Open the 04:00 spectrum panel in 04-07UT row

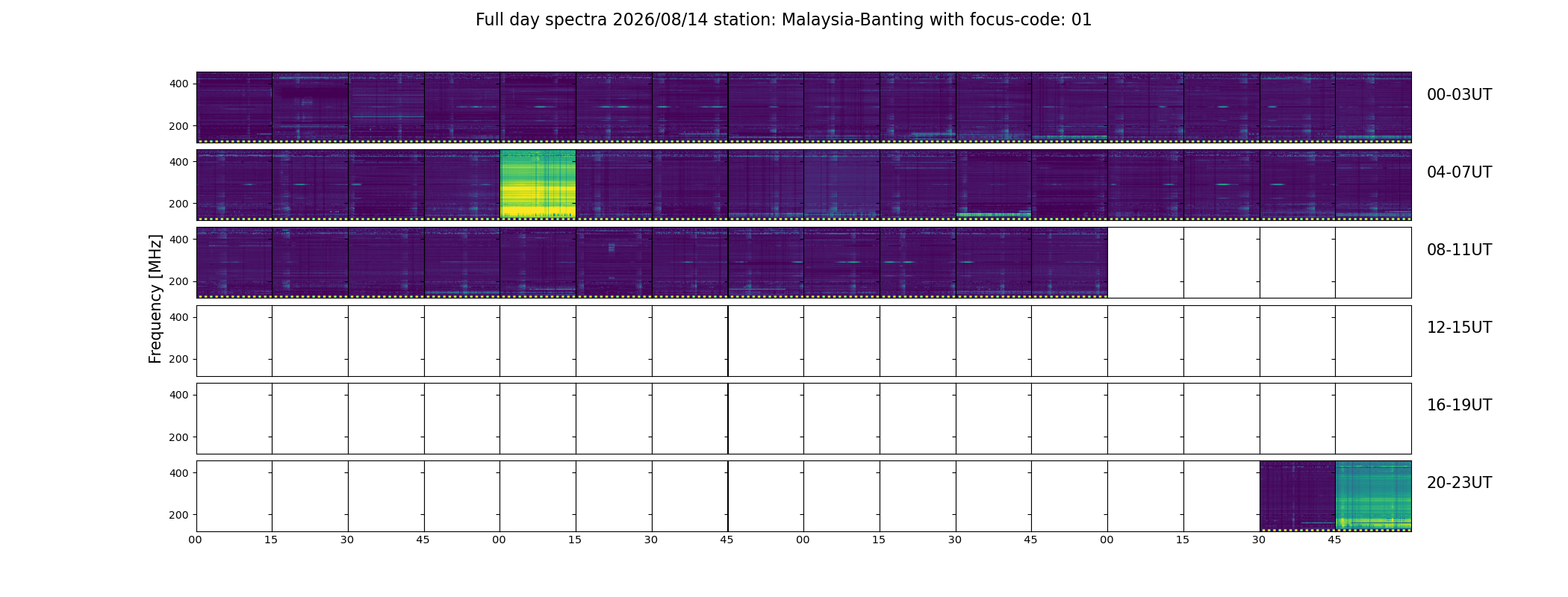coord(234,184)
